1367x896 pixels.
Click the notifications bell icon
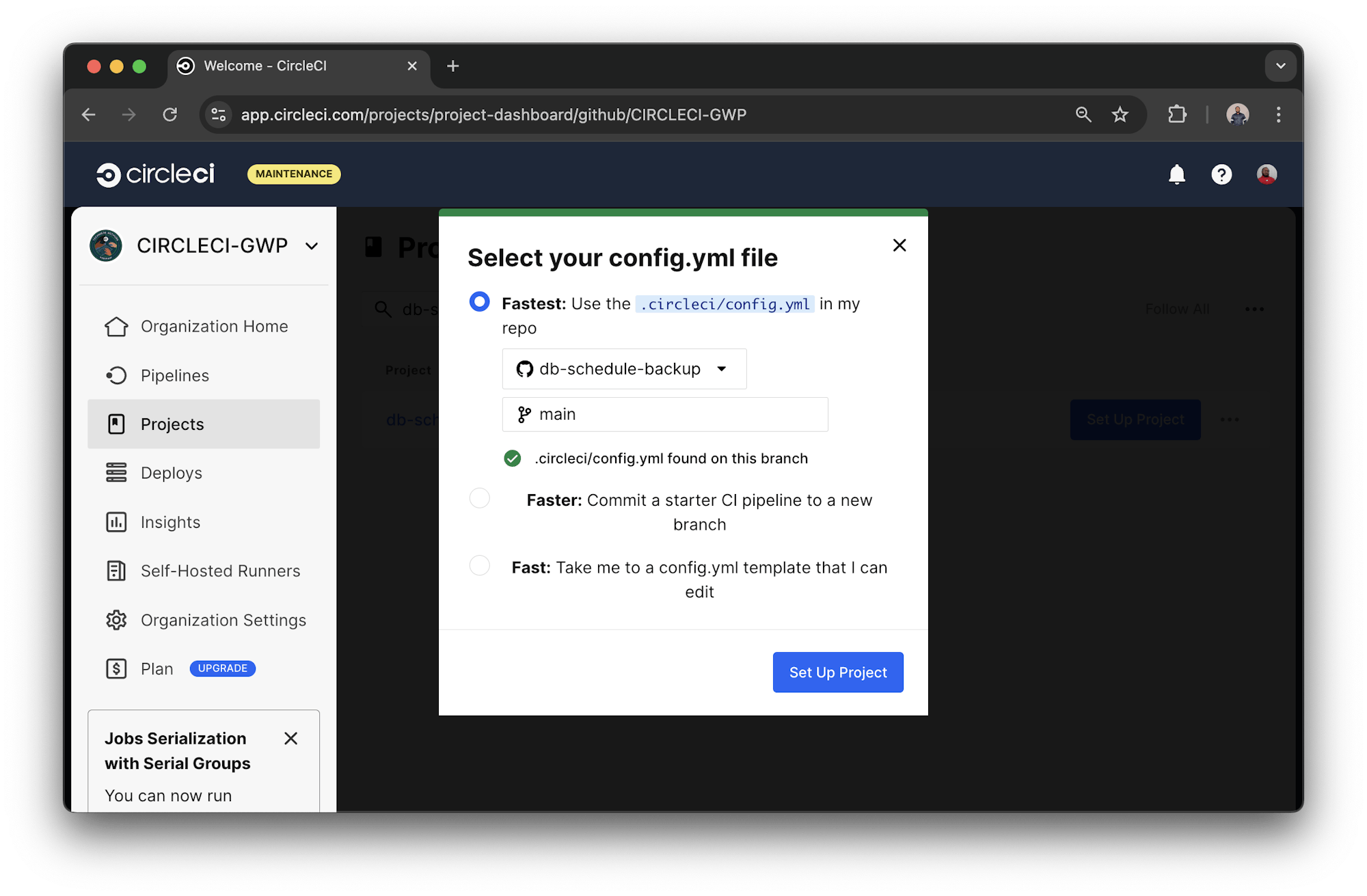click(1176, 174)
